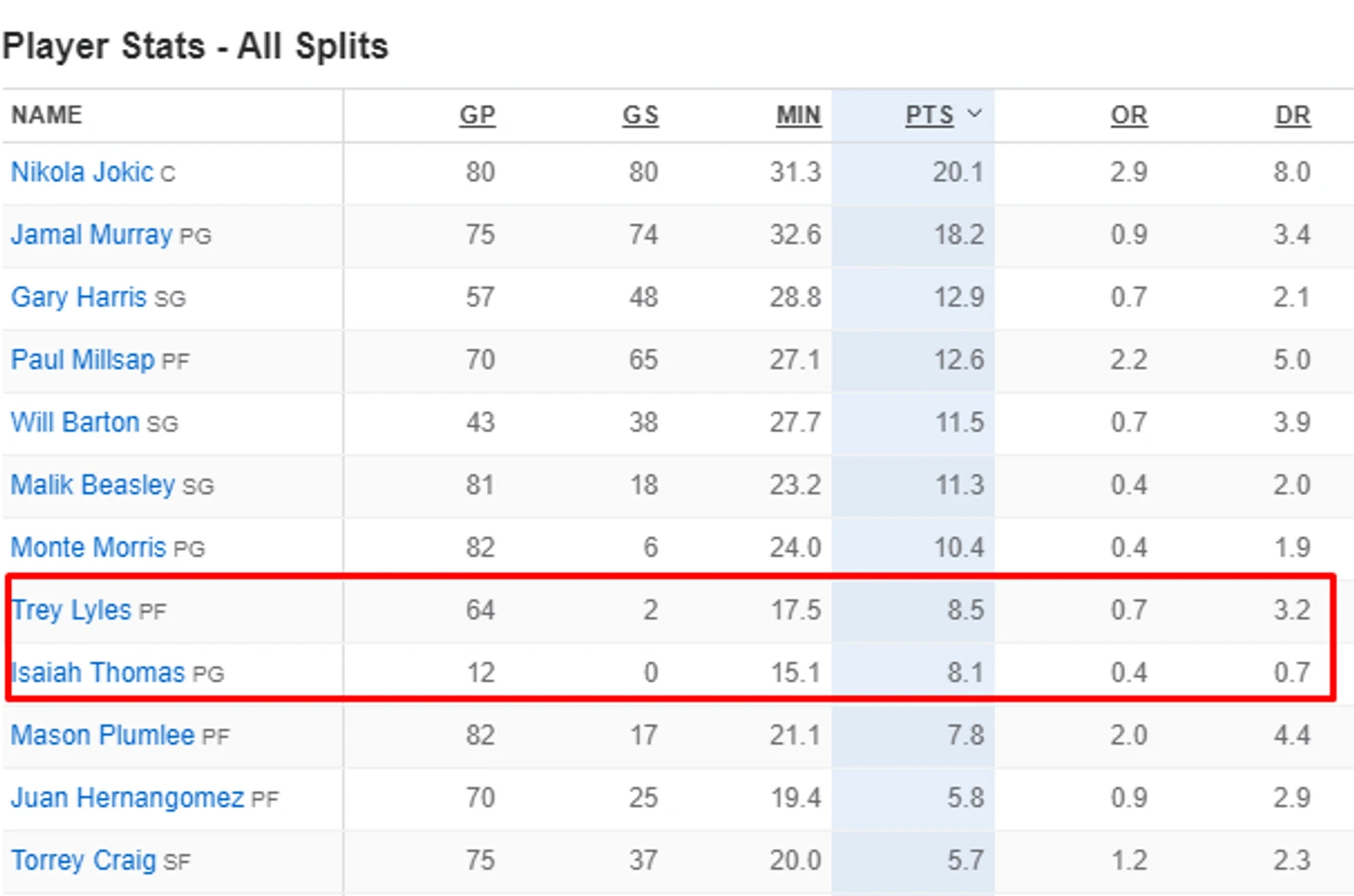The image size is (1354, 896).
Task: Open Malik Beasley player link
Action: pyautogui.click(x=93, y=485)
